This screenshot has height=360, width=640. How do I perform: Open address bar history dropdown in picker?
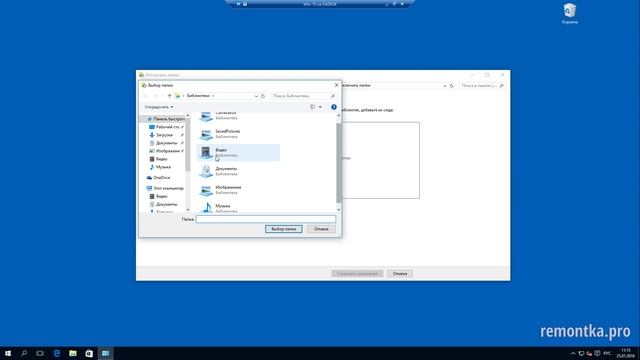256,96
